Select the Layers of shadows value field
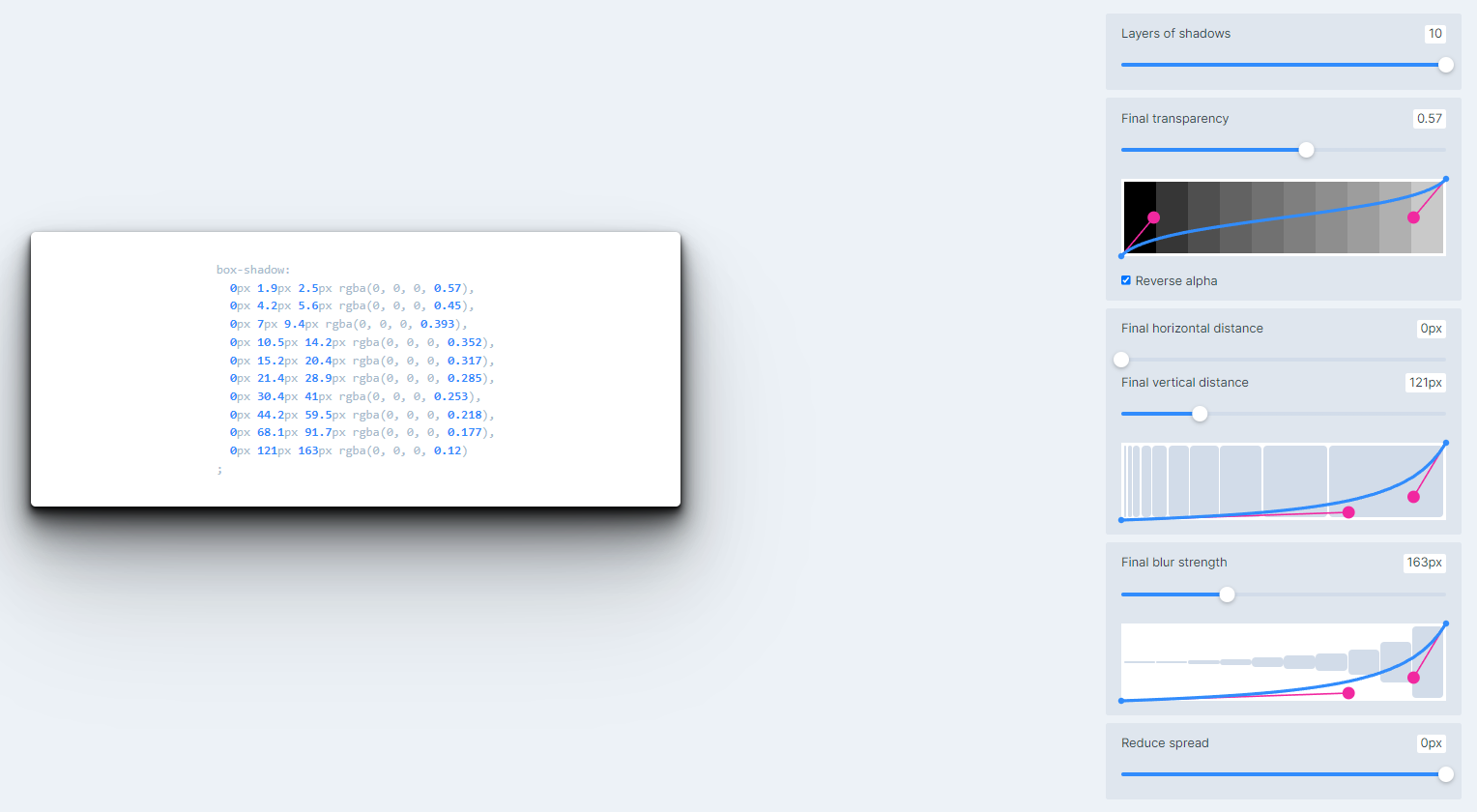This screenshot has height=812, width=1477. tap(1434, 34)
